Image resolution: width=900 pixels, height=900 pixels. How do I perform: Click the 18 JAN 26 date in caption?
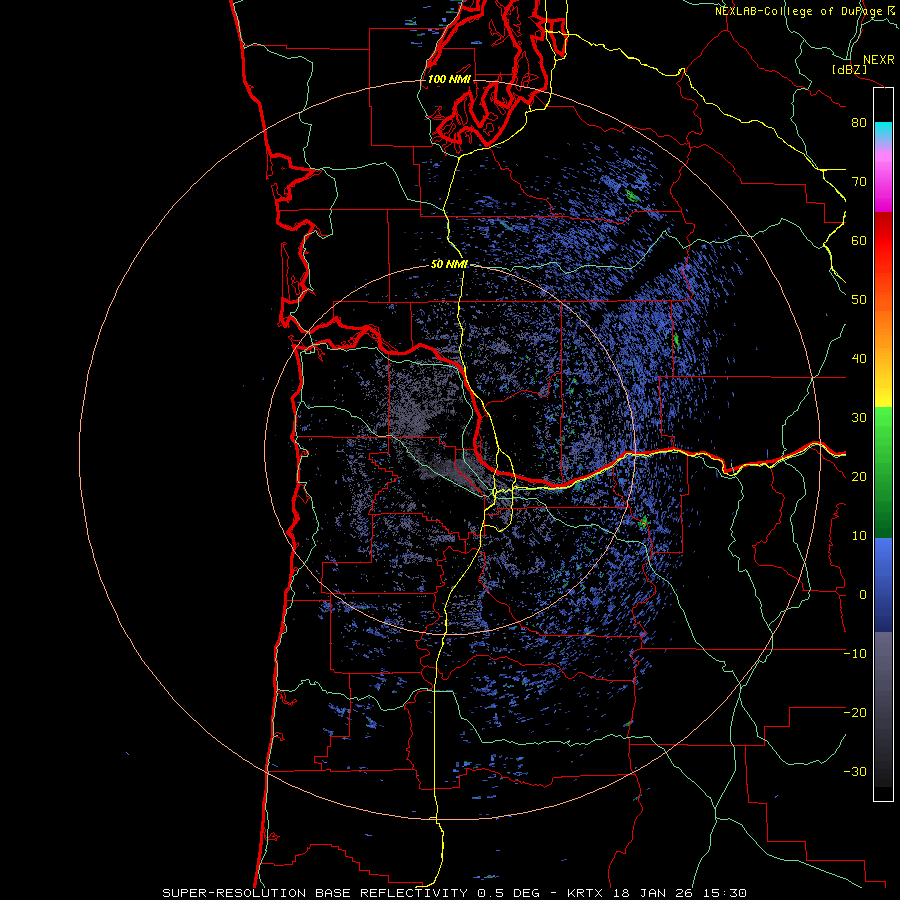click(653, 893)
